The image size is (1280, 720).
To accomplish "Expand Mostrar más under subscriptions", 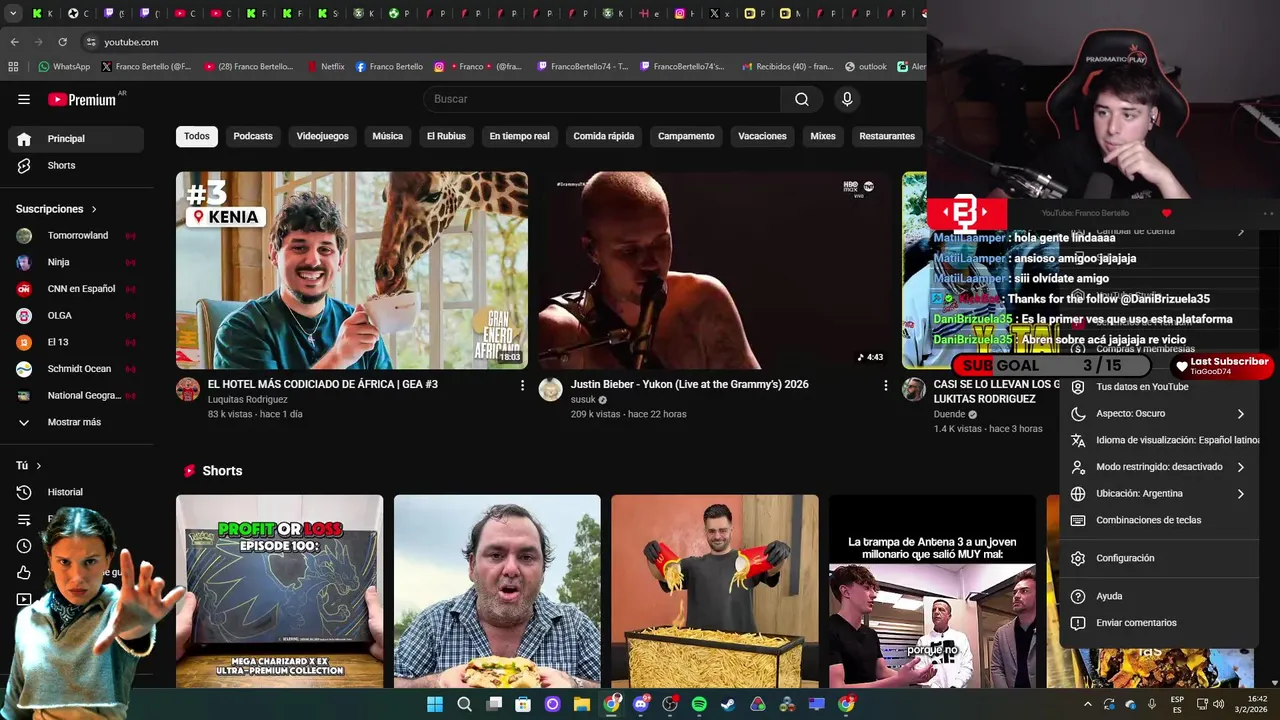I will tap(76, 422).
